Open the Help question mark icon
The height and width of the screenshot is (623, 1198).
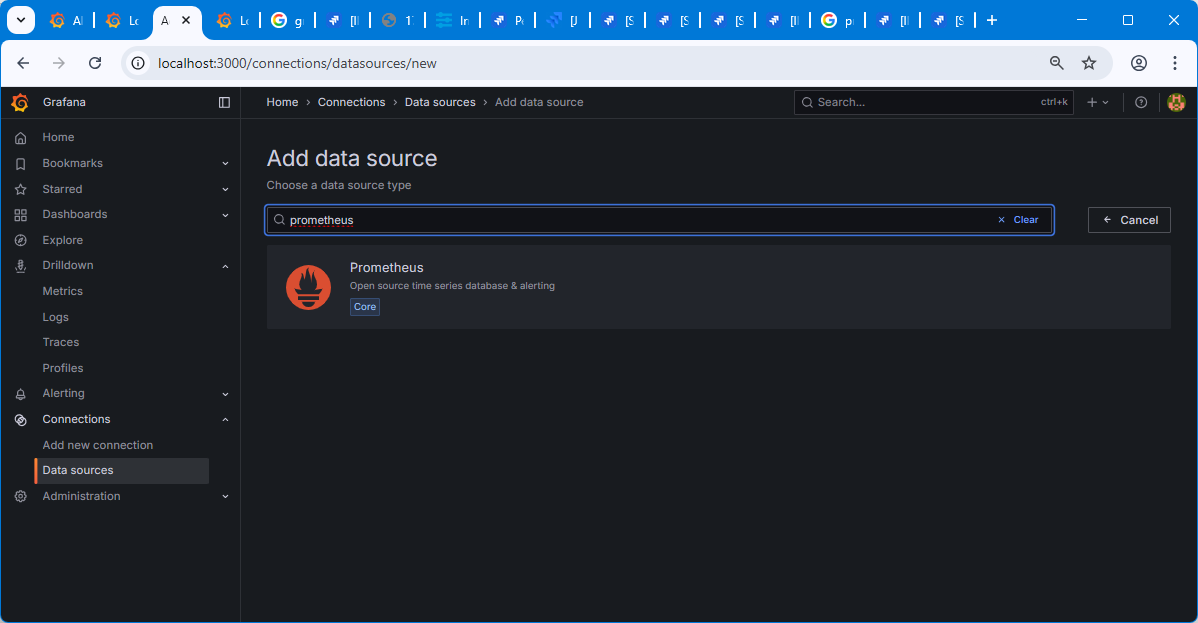click(x=1141, y=102)
